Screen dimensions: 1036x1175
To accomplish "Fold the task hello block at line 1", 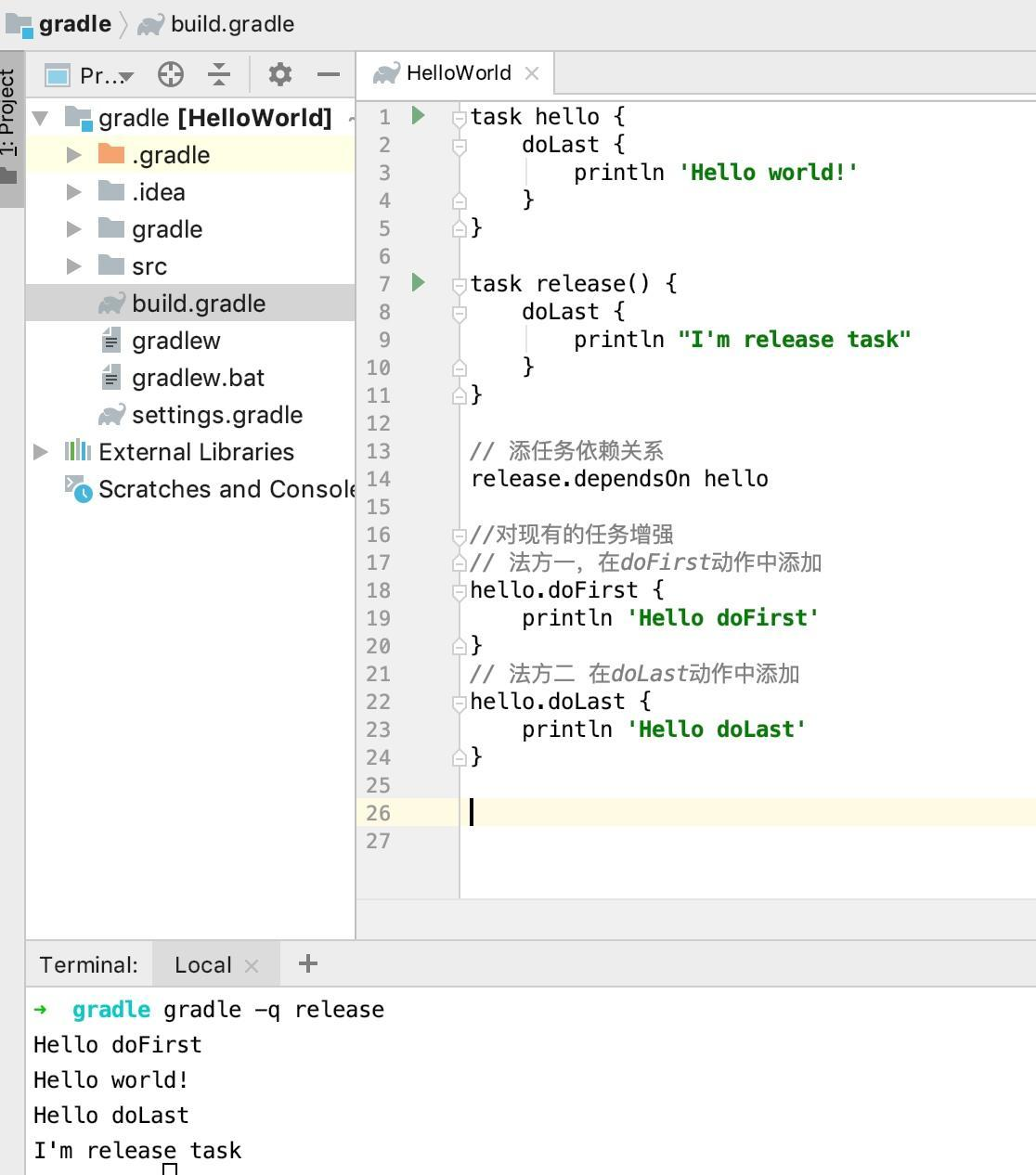I will [459, 118].
